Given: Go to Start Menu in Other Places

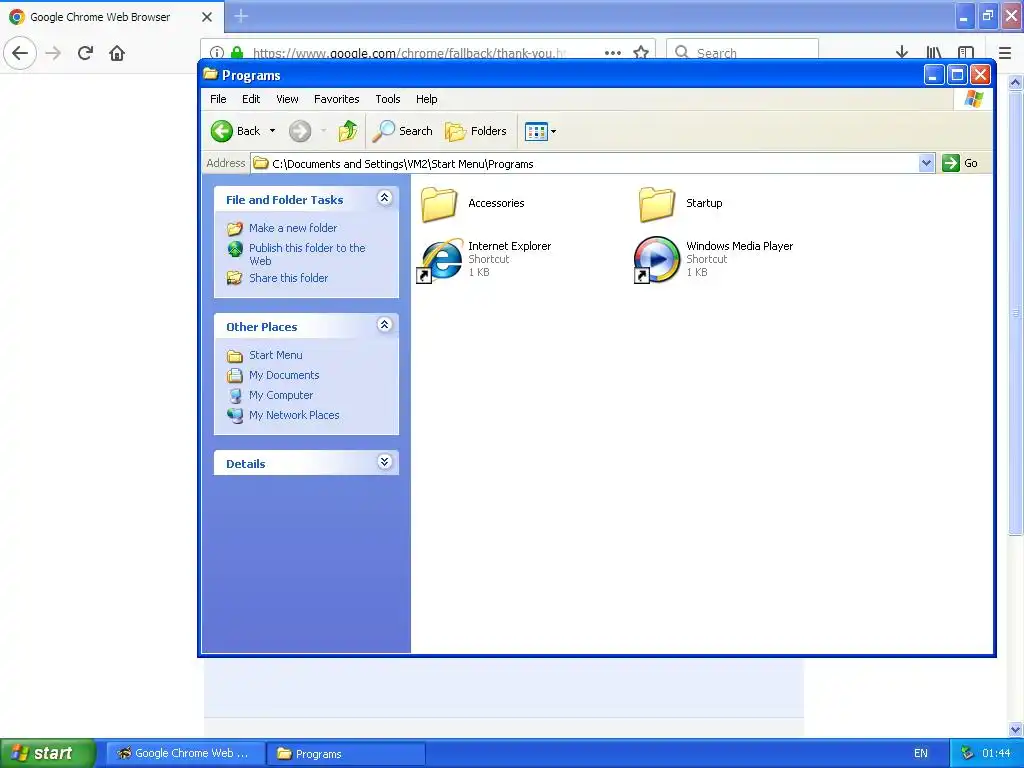Looking at the screenshot, I should coord(276,355).
